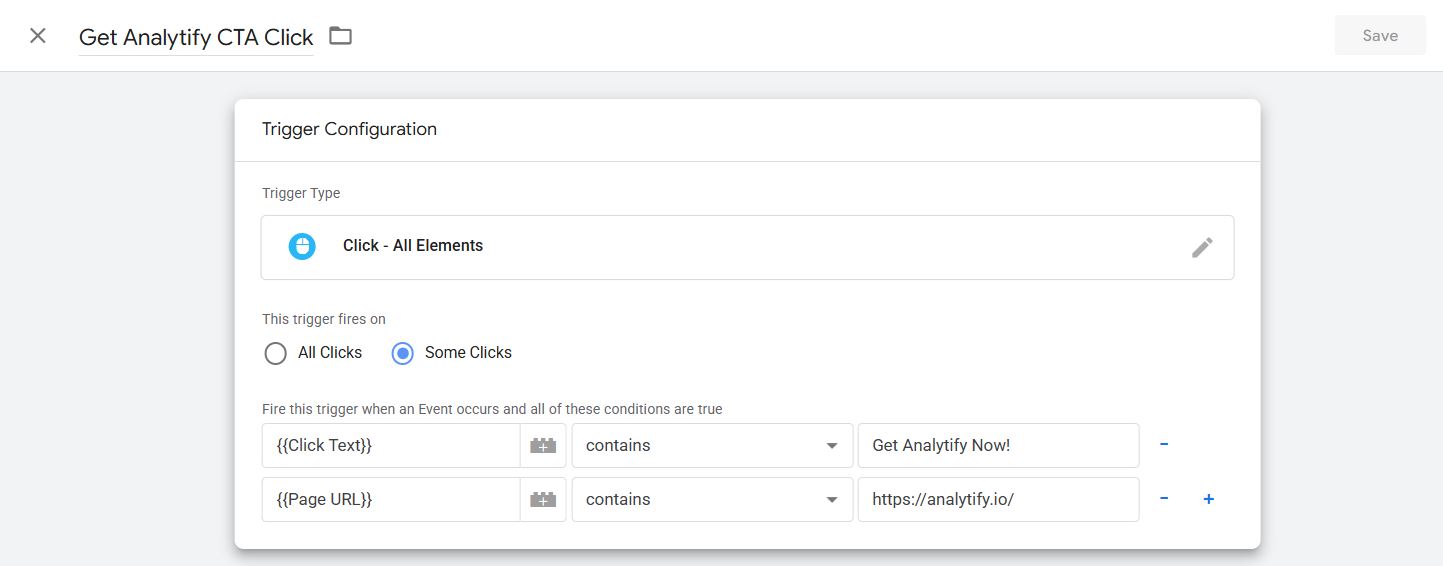Click the variable picker icon beside Page URL
The width and height of the screenshot is (1443, 566).
click(x=543, y=500)
